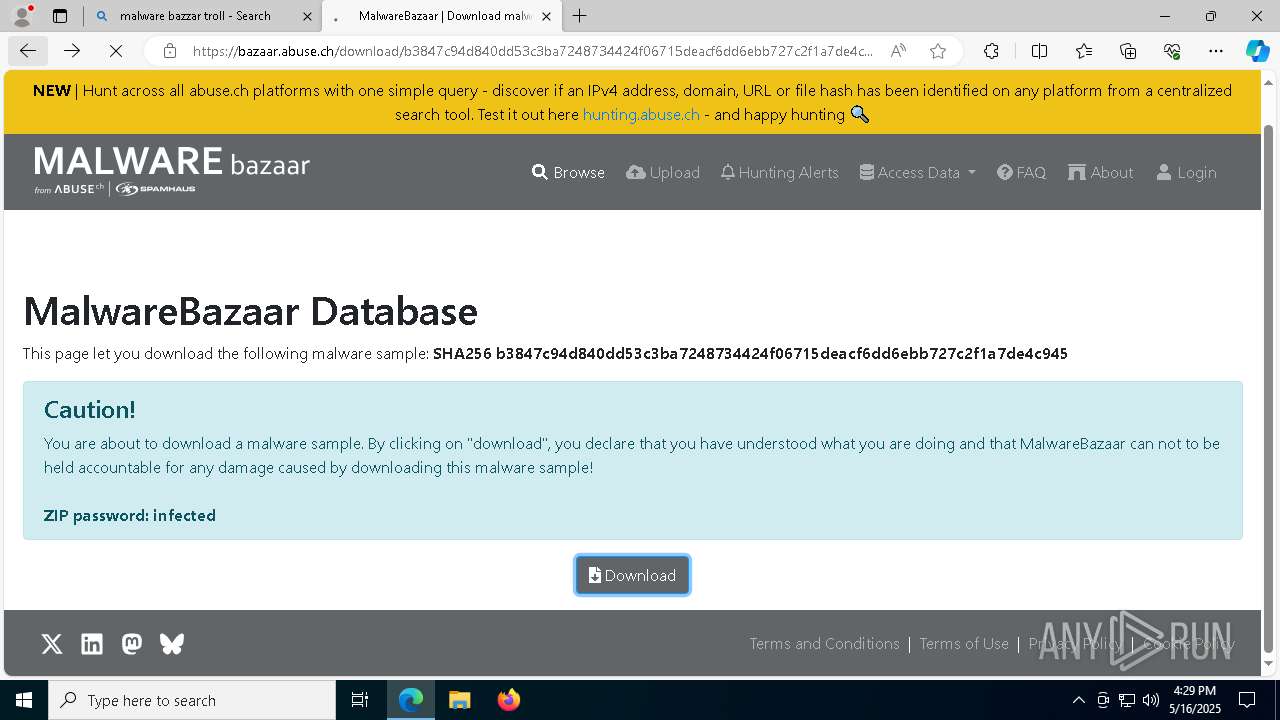Open a new browser tab
1280x720 pixels.
[580, 16]
